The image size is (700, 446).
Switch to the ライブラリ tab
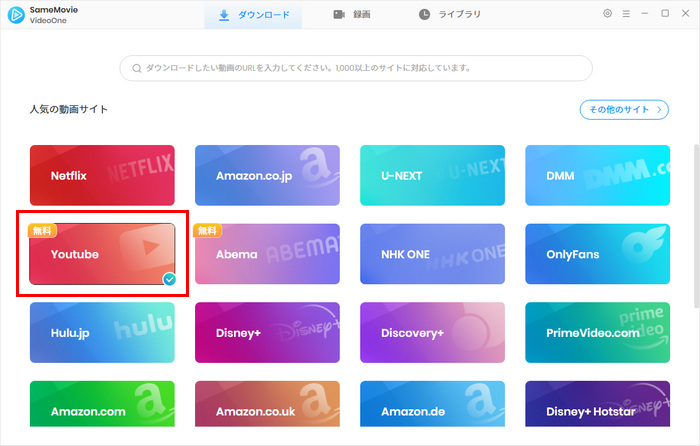point(450,15)
